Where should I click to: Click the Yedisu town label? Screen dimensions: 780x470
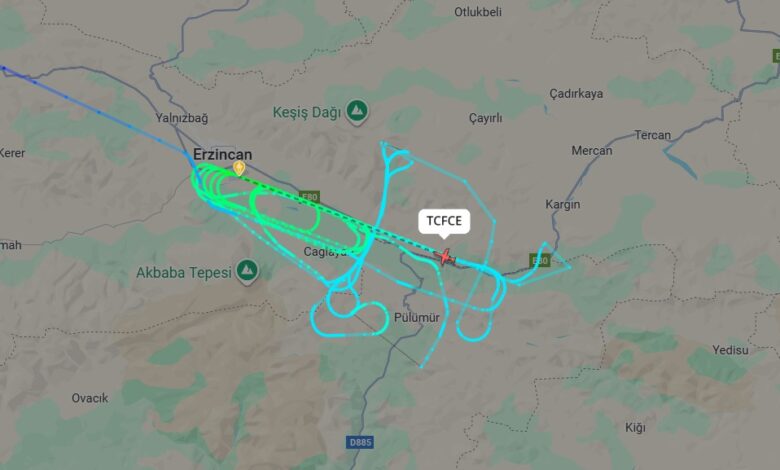tap(730, 350)
